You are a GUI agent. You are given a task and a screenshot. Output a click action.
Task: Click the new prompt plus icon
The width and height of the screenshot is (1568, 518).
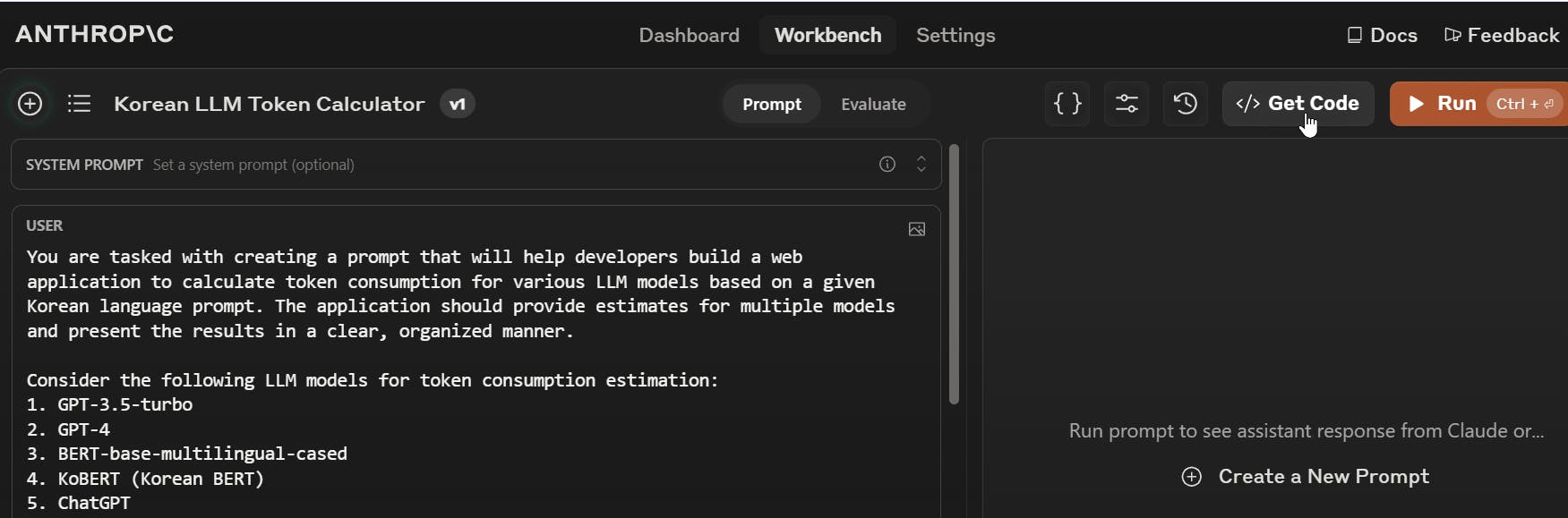pos(30,104)
